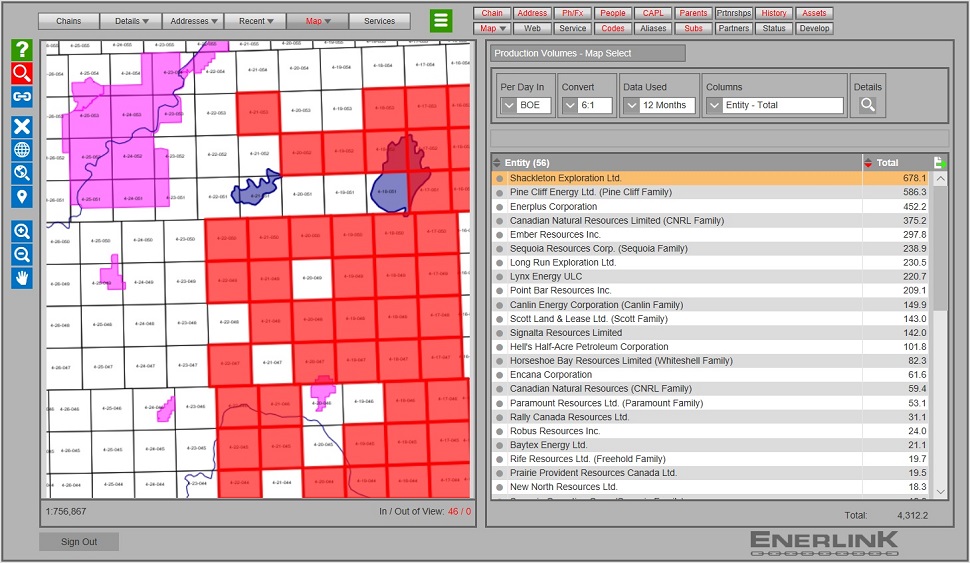The image size is (970, 563).
Task: Select Long Run Exploration Ltd. row
Action: 711,263
